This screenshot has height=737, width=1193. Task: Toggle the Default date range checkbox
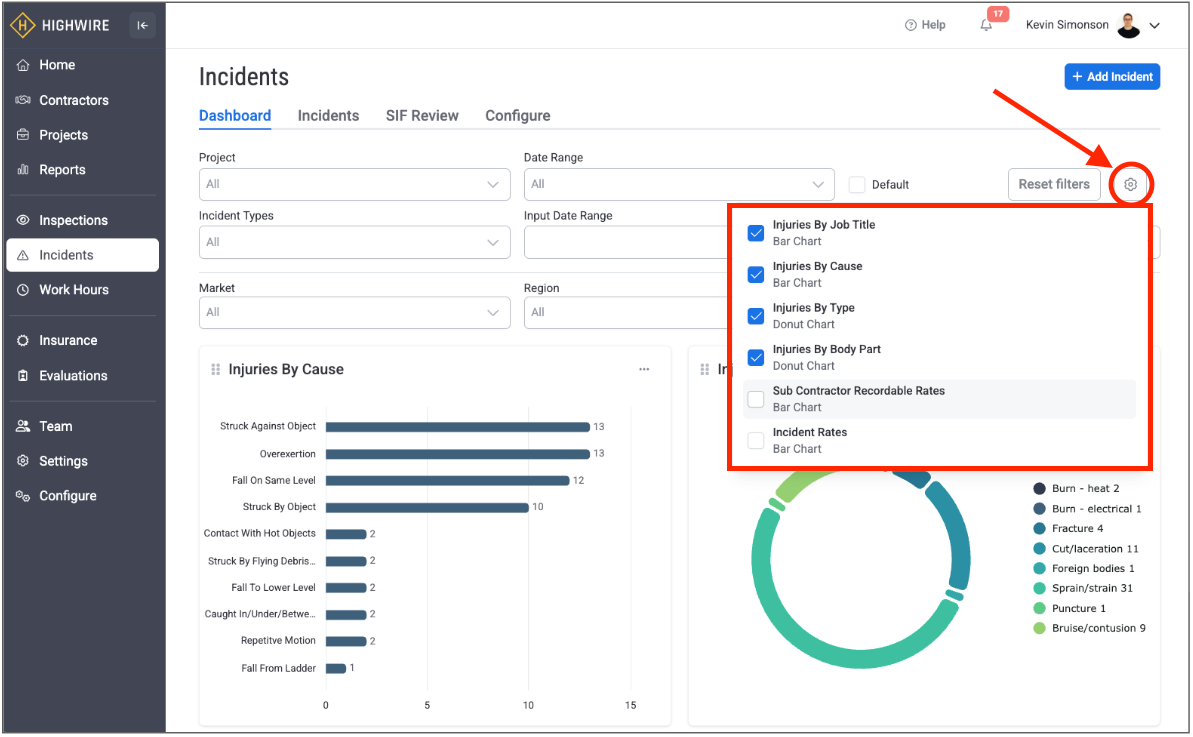[856, 185]
